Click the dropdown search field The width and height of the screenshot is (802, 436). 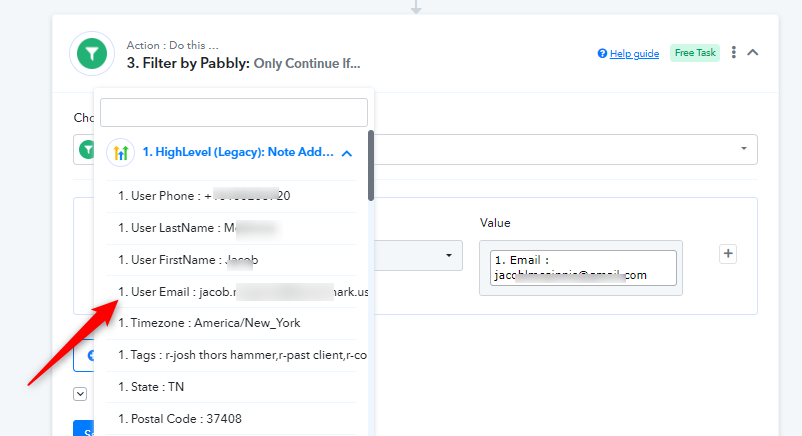tap(234, 113)
